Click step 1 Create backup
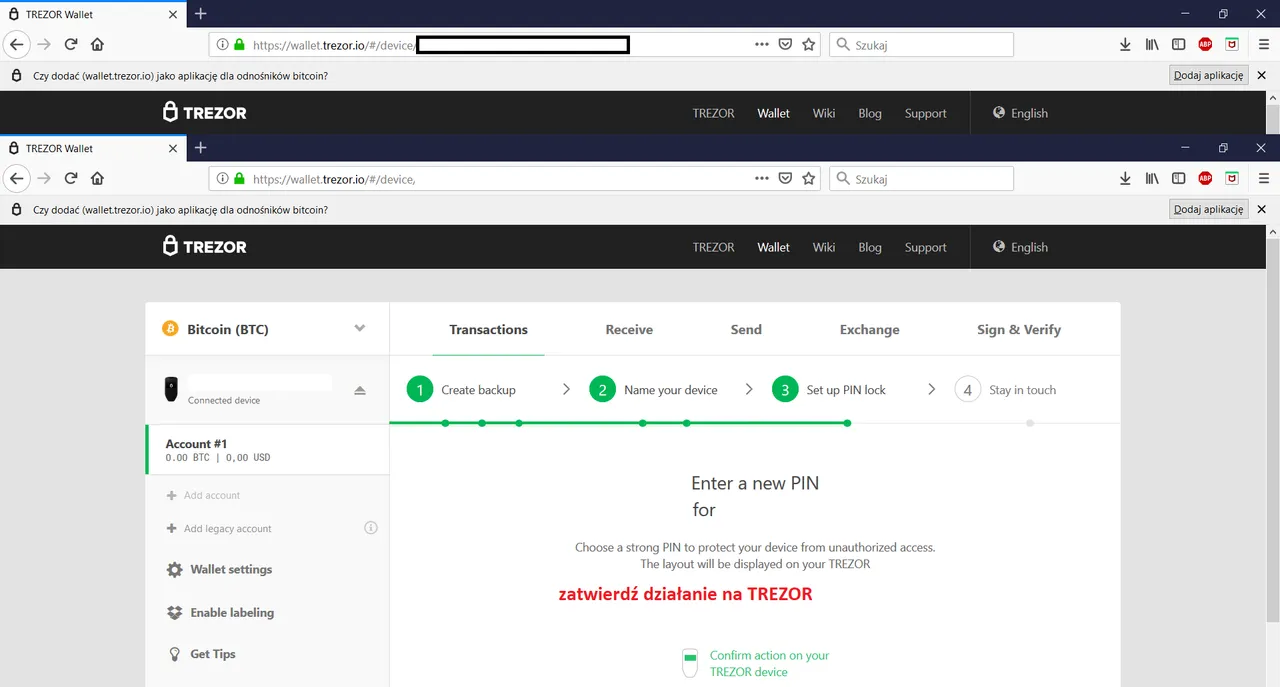1280x687 pixels. coord(462,390)
